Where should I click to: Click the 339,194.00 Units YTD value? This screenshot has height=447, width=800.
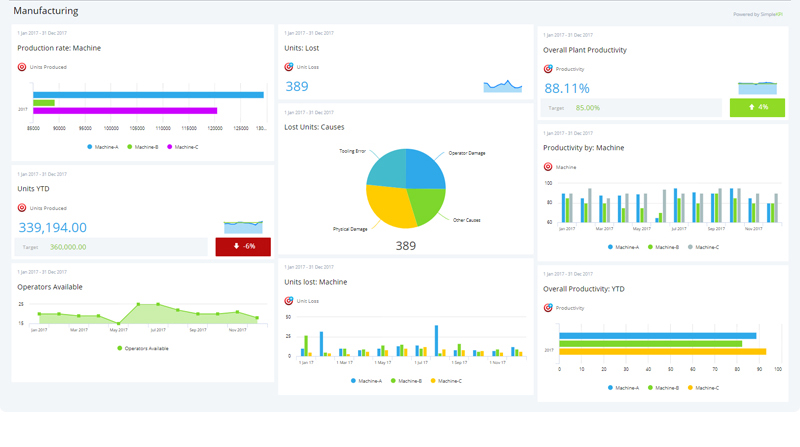tap(53, 227)
